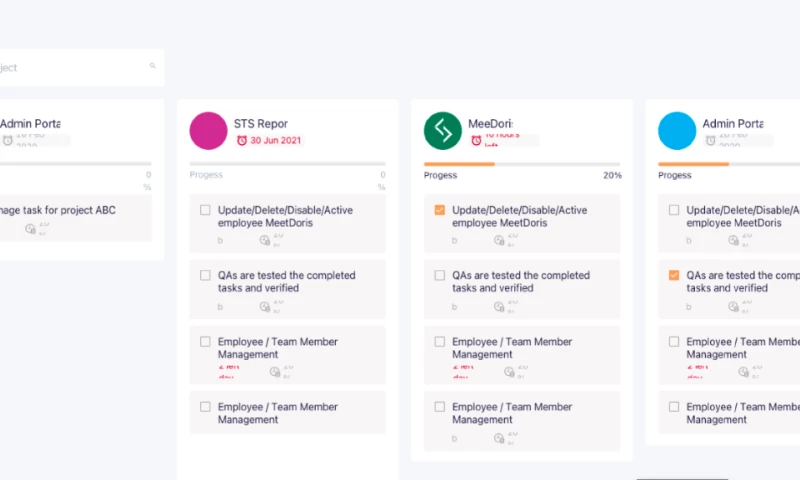This screenshot has height=480, width=800.
Task: Click the alarm icon beside 30 Jun 2021
Action: [241, 141]
